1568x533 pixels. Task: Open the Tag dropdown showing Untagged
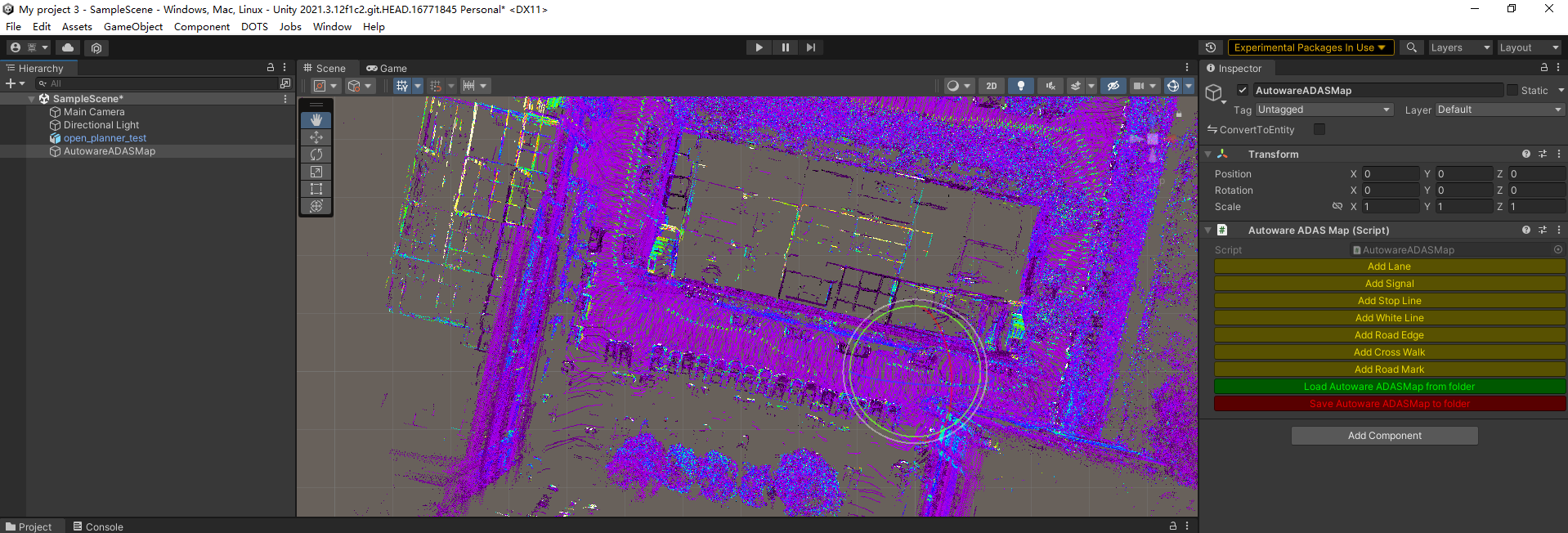click(x=1324, y=110)
